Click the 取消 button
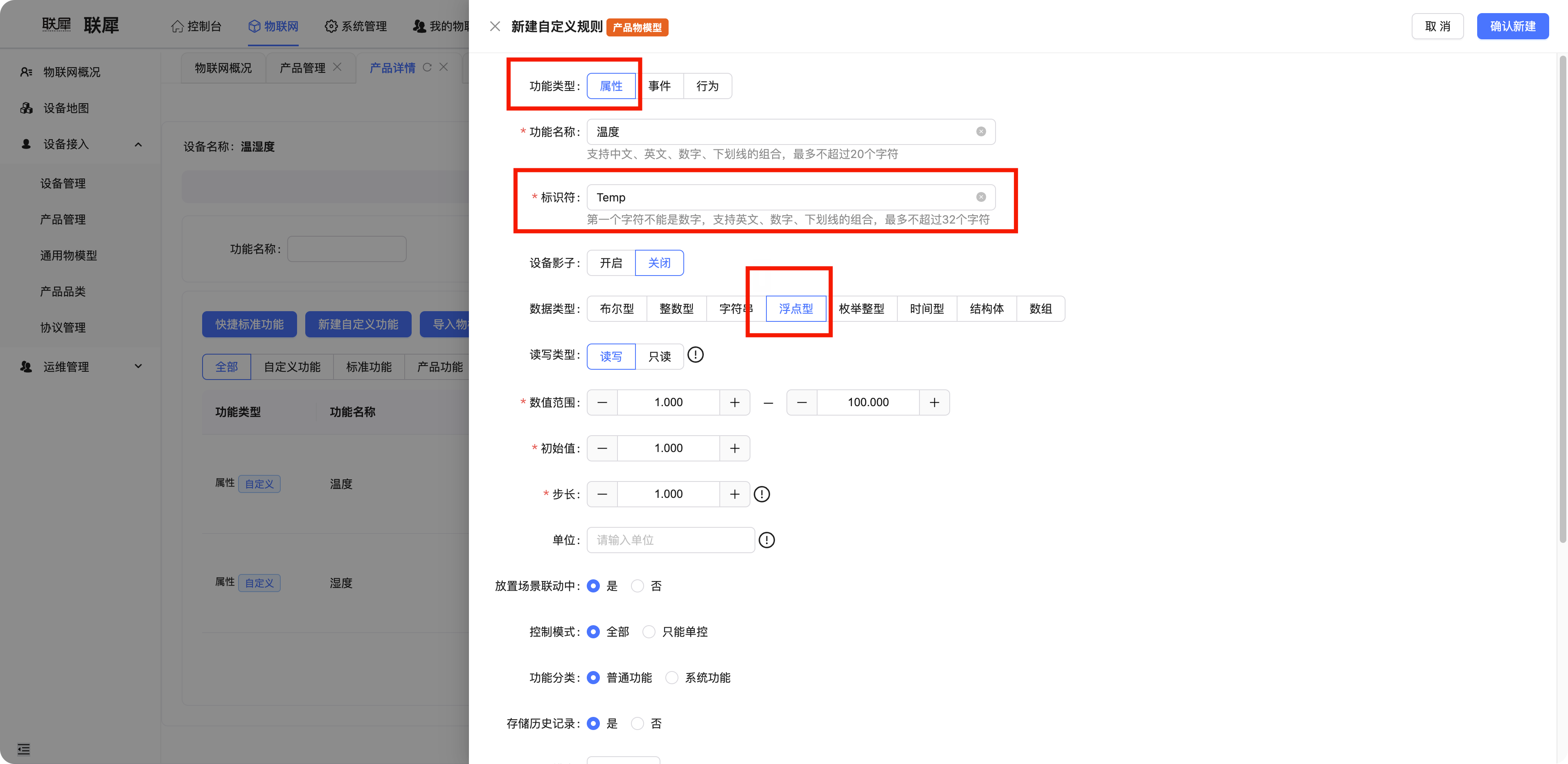This screenshot has width=1568, height=764. [x=1437, y=26]
